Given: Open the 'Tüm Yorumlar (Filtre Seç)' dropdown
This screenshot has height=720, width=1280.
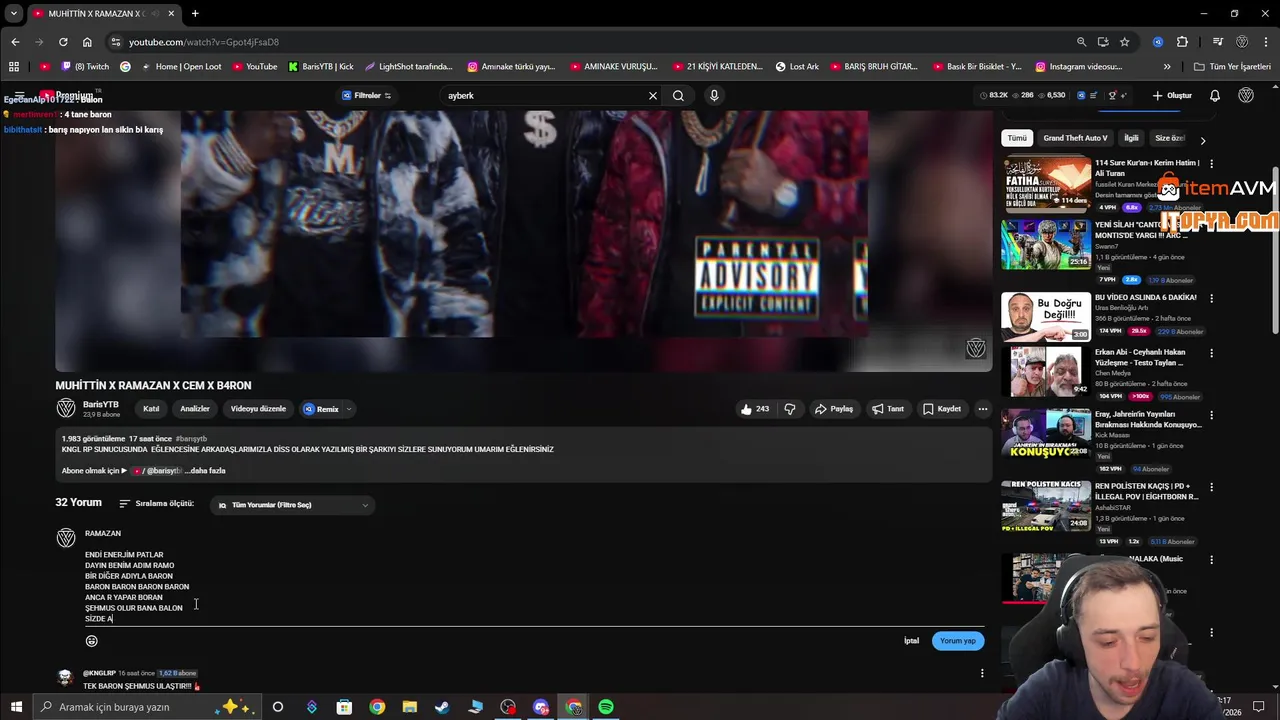Looking at the screenshot, I should [293, 505].
